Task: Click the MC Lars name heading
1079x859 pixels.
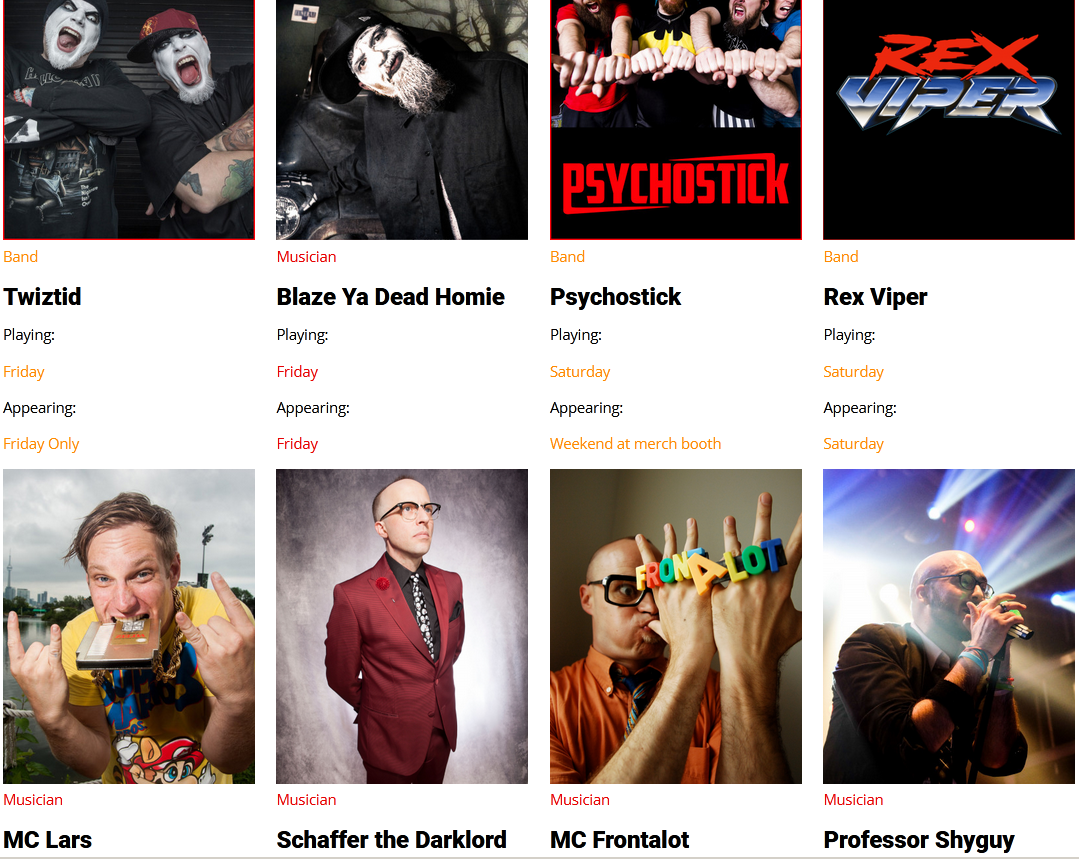Action: tap(47, 840)
